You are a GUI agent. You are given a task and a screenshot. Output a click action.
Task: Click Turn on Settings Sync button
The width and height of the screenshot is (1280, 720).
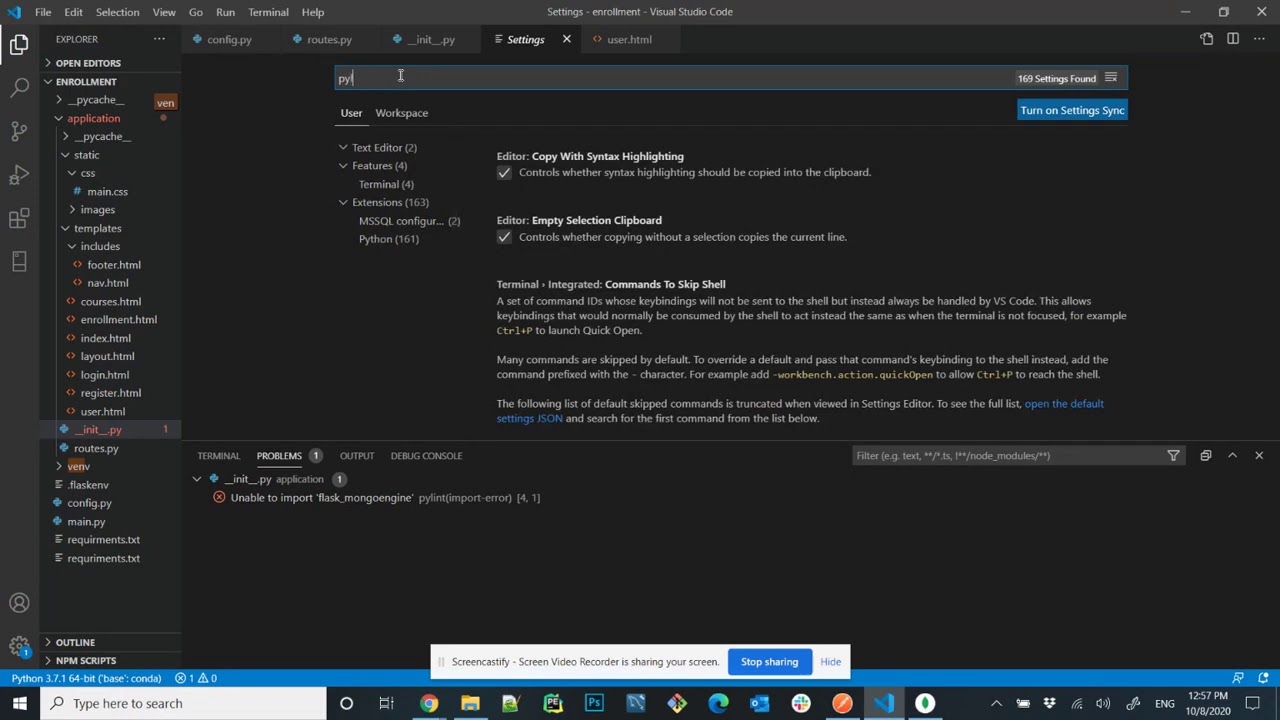(1072, 110)
